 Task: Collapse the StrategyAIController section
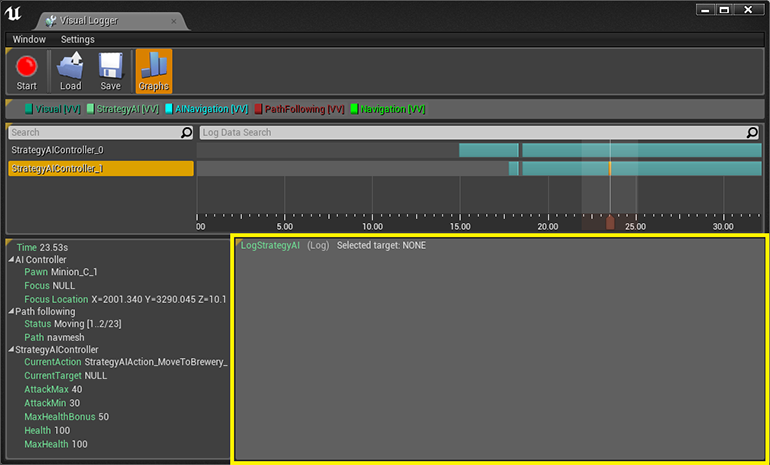click(x=11, y=350)
